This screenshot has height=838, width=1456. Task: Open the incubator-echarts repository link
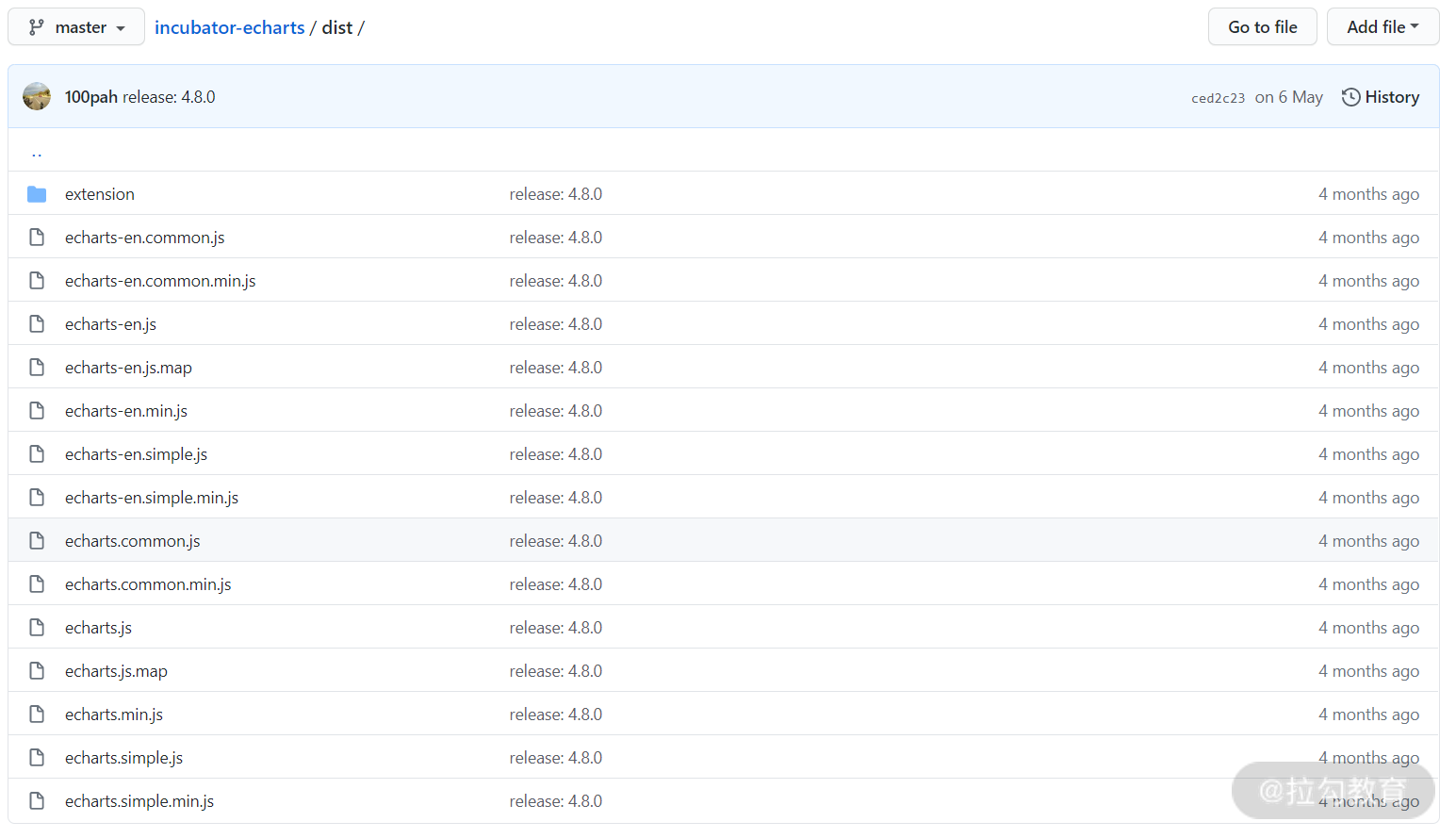(x=229, y=27)
